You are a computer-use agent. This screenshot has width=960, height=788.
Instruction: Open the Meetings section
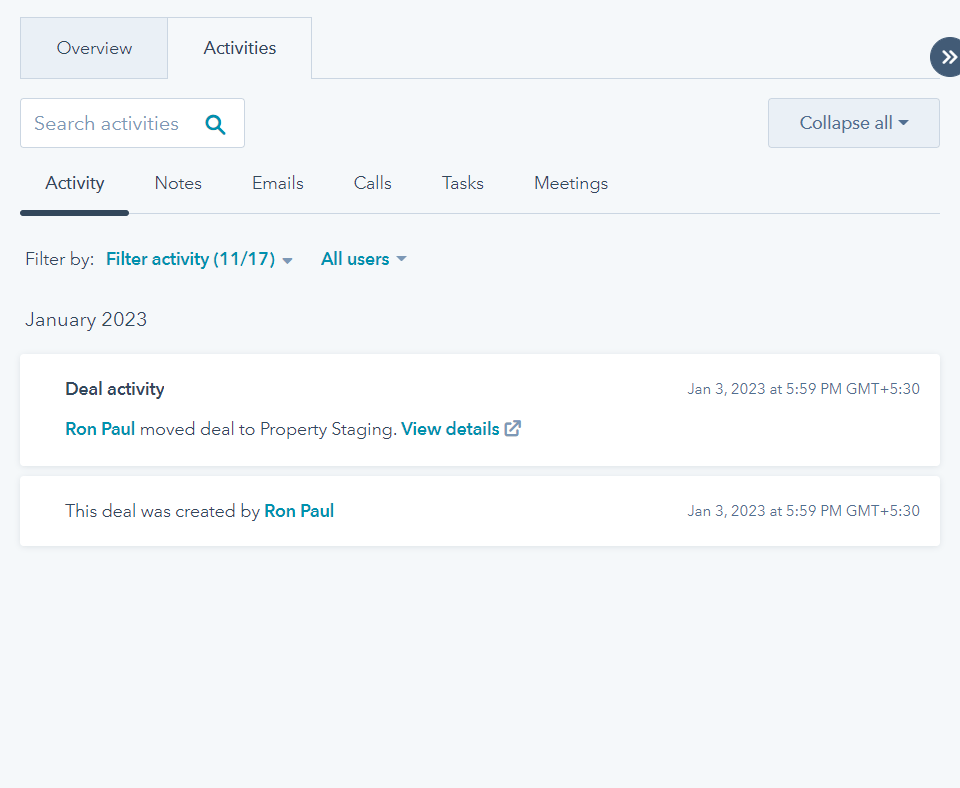coord(571,183)
